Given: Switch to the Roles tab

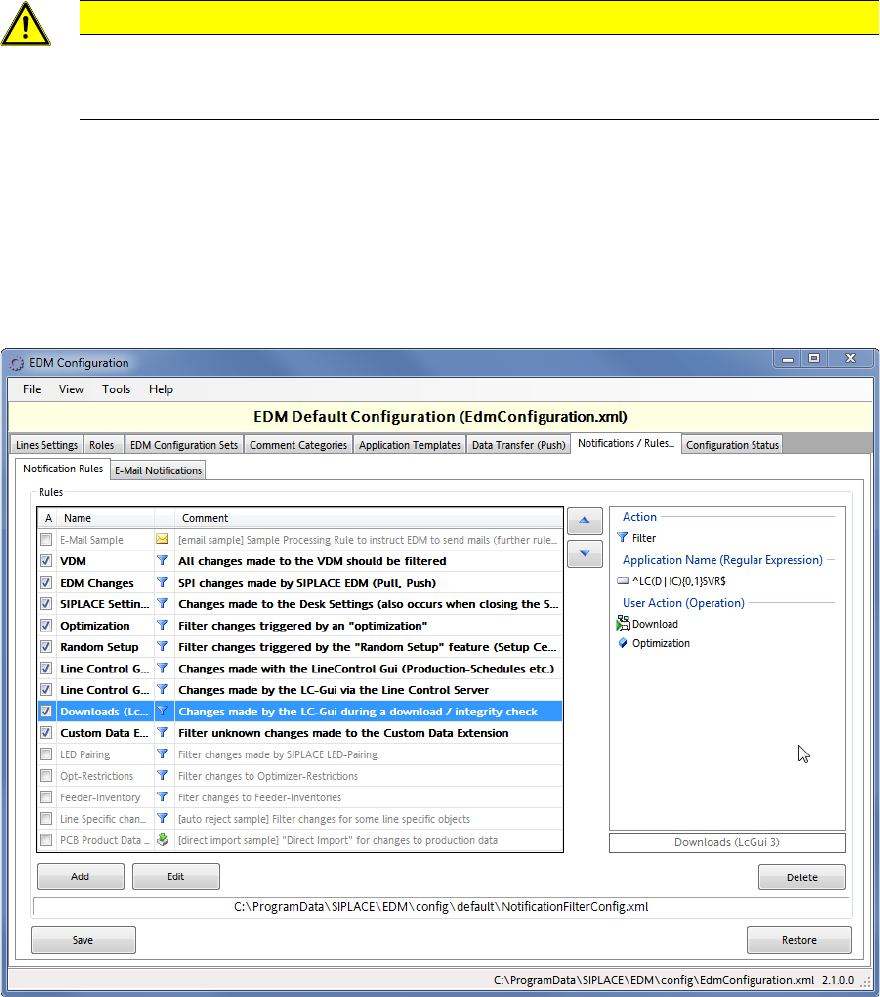Looking at the screenshot, I should coord(102,445).
